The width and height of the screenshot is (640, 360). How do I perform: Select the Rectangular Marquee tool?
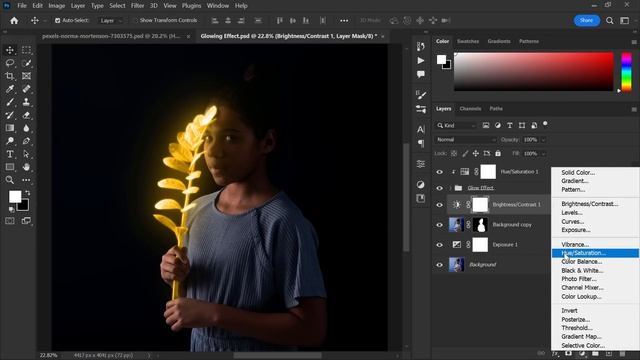(x=26, y=50)
